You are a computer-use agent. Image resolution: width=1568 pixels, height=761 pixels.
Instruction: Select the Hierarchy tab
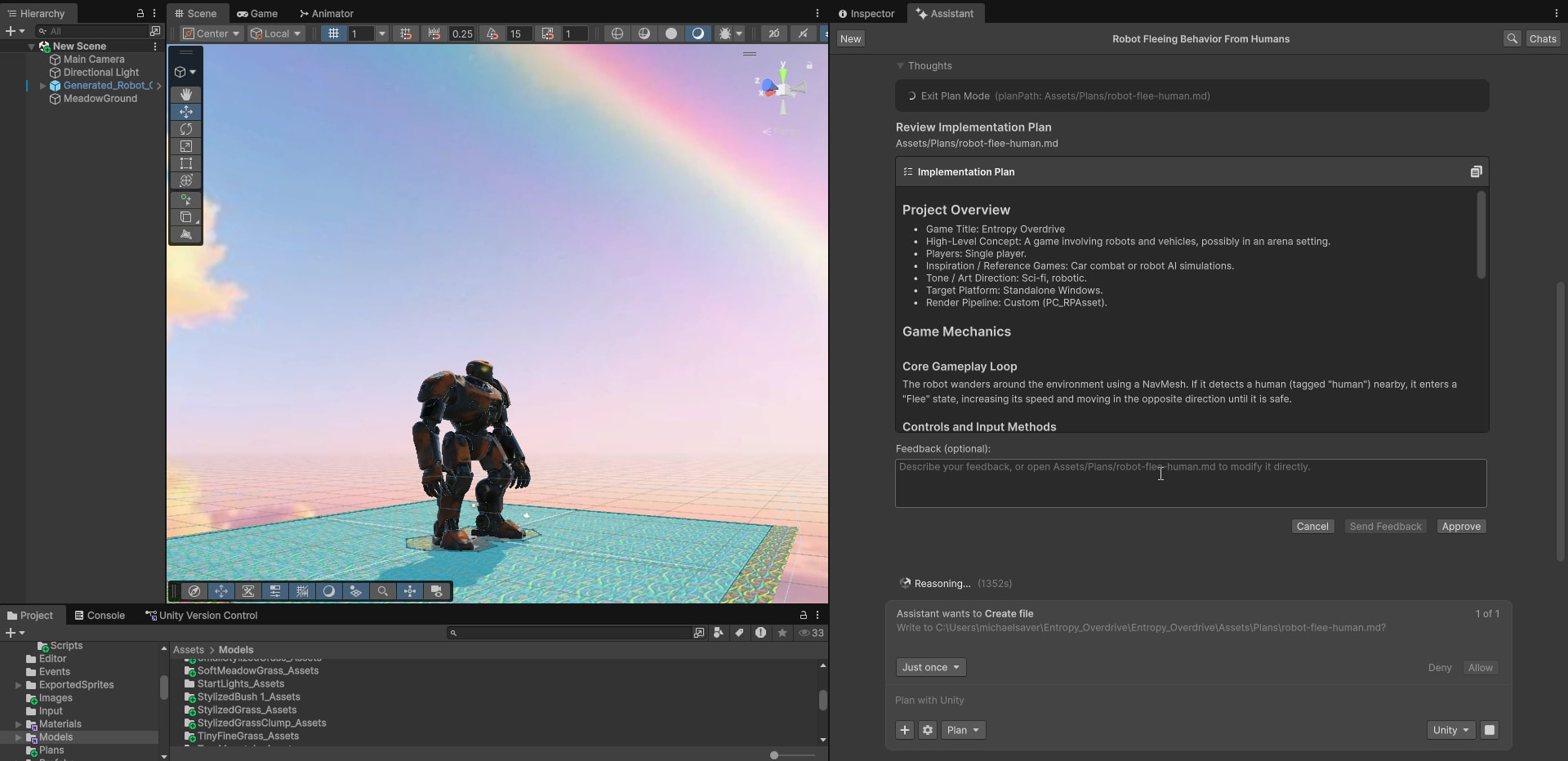[36, 13]
